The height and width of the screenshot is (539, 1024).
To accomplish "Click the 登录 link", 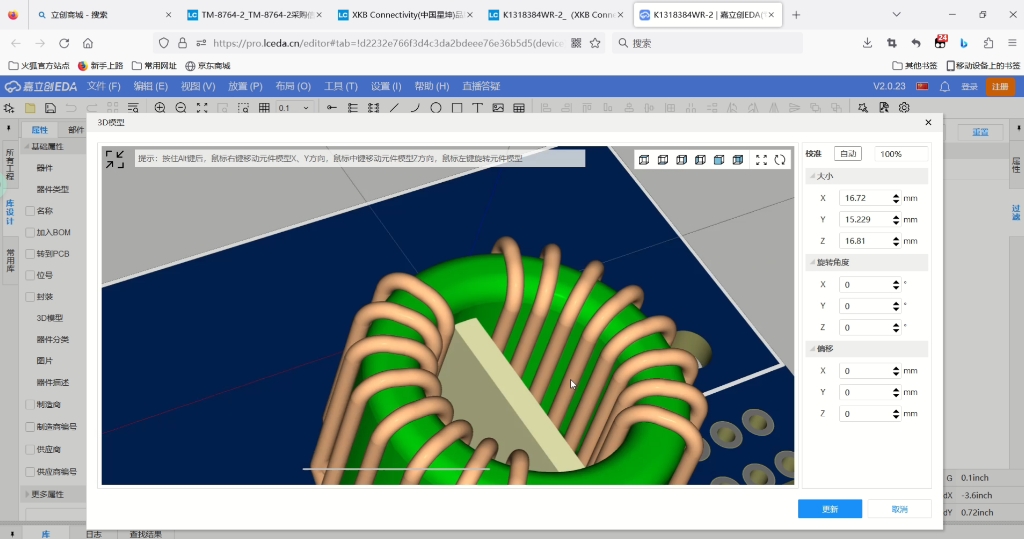I will 970,86.
